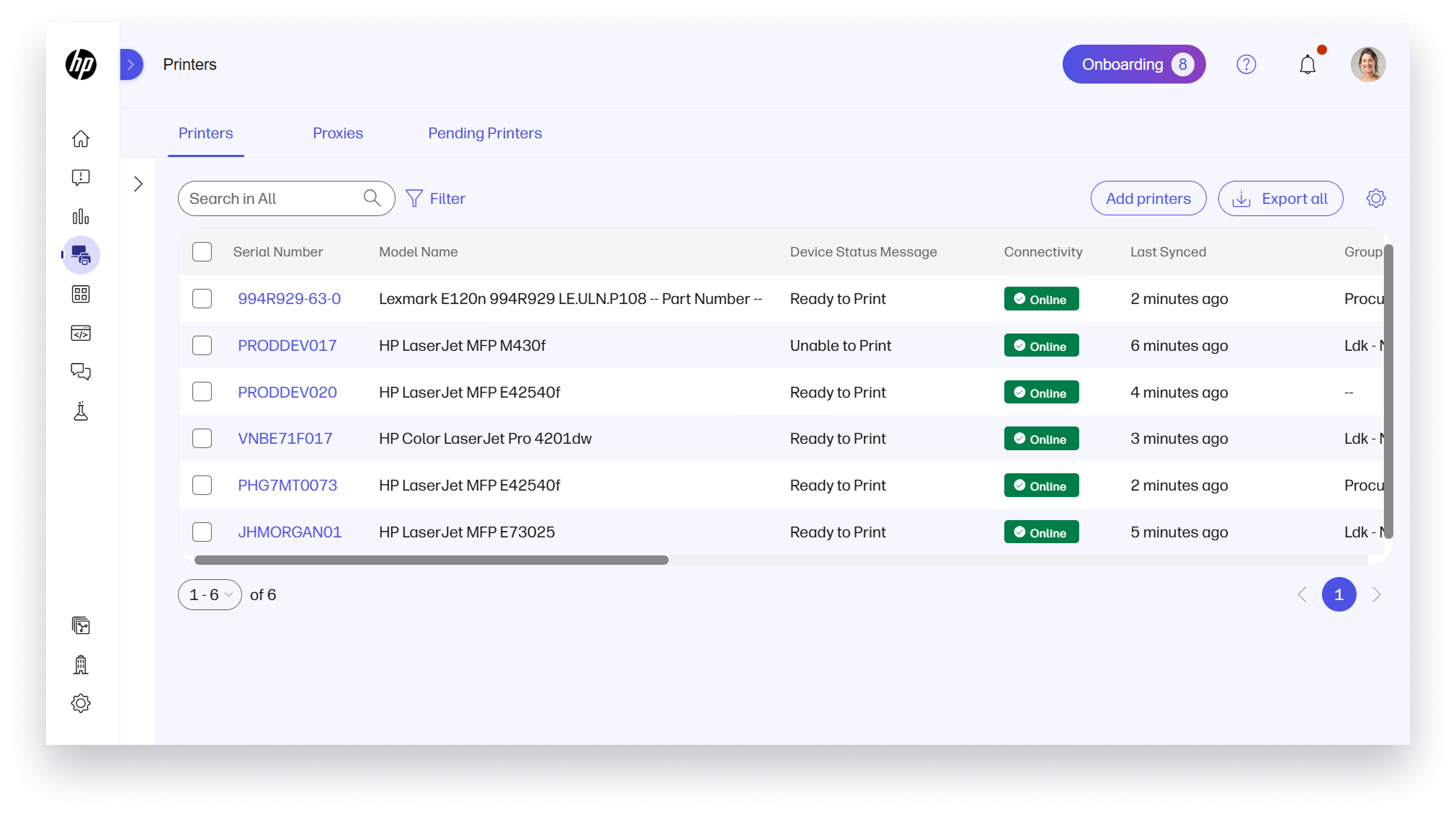Switch to the Pending Printers tab
This screenshot has height=814, width=1456.
click(x=484, y=133)
